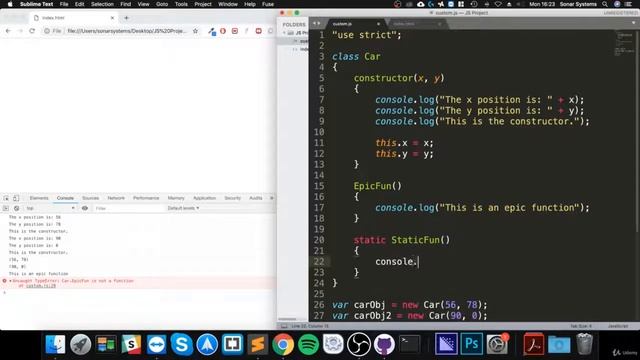Launch TeamViewer from the dock

pos(156,344)
